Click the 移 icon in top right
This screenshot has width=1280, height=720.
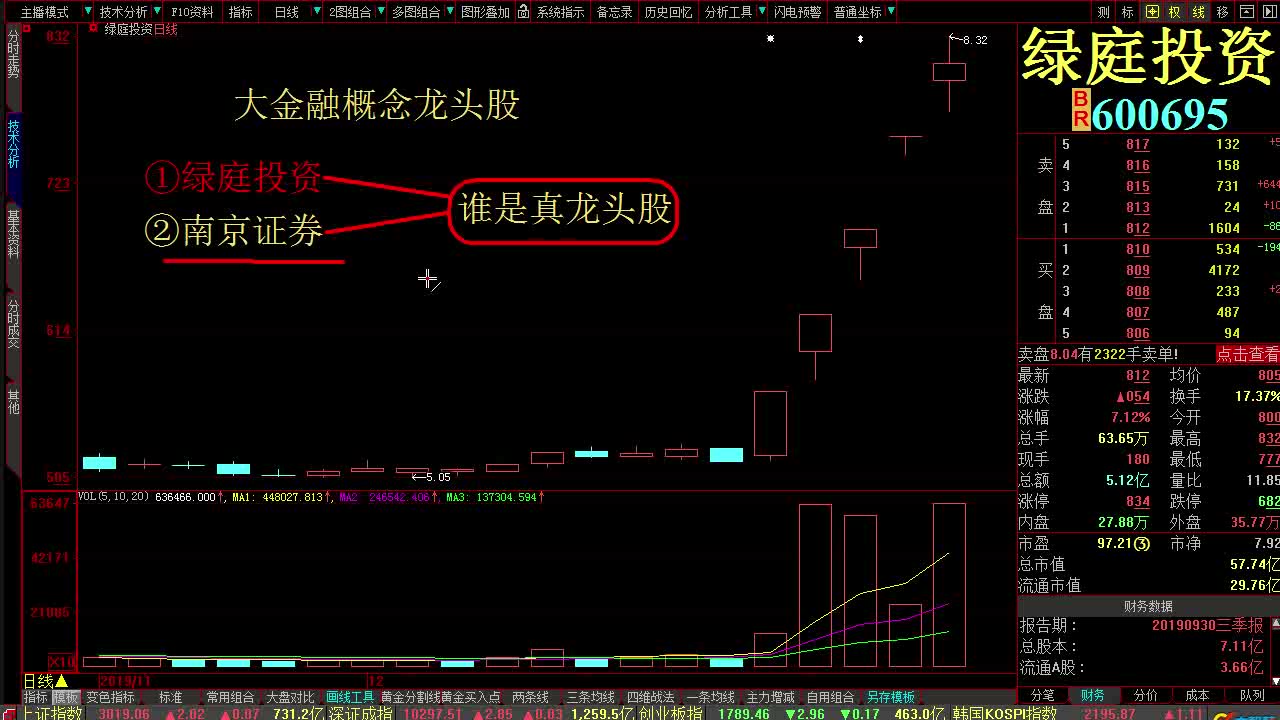[x=1222, y=12]
